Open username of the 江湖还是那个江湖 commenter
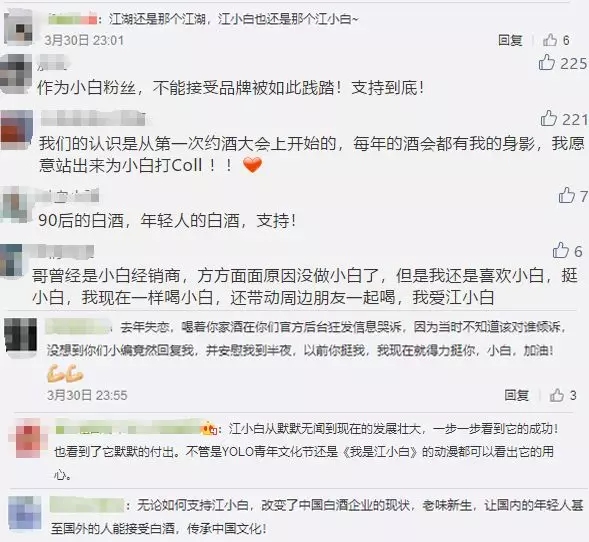This screenshot has height=542, width=589. click(73, 19)
